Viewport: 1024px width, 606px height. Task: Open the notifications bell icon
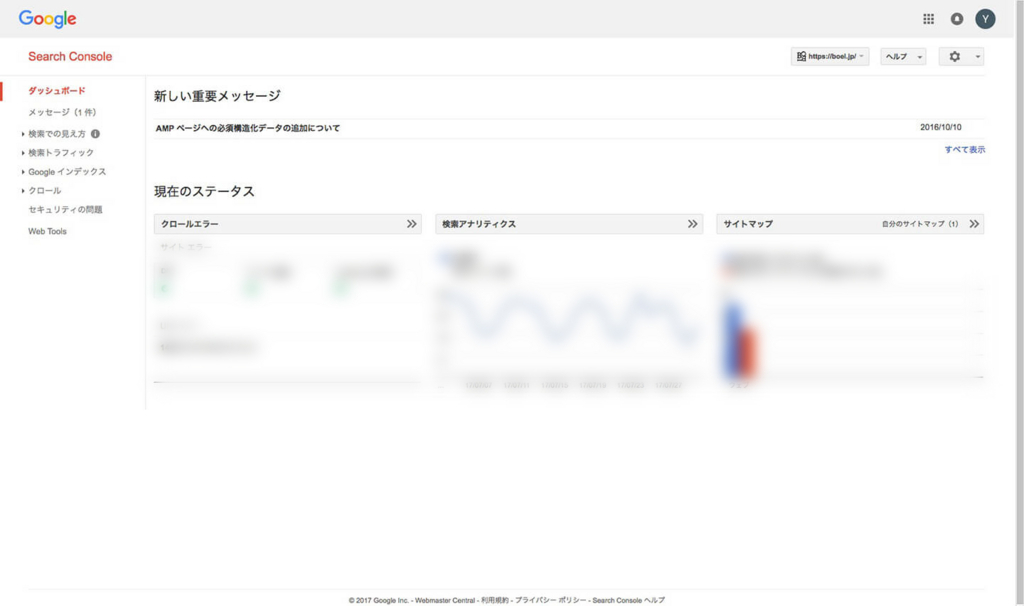pos(957,19)
